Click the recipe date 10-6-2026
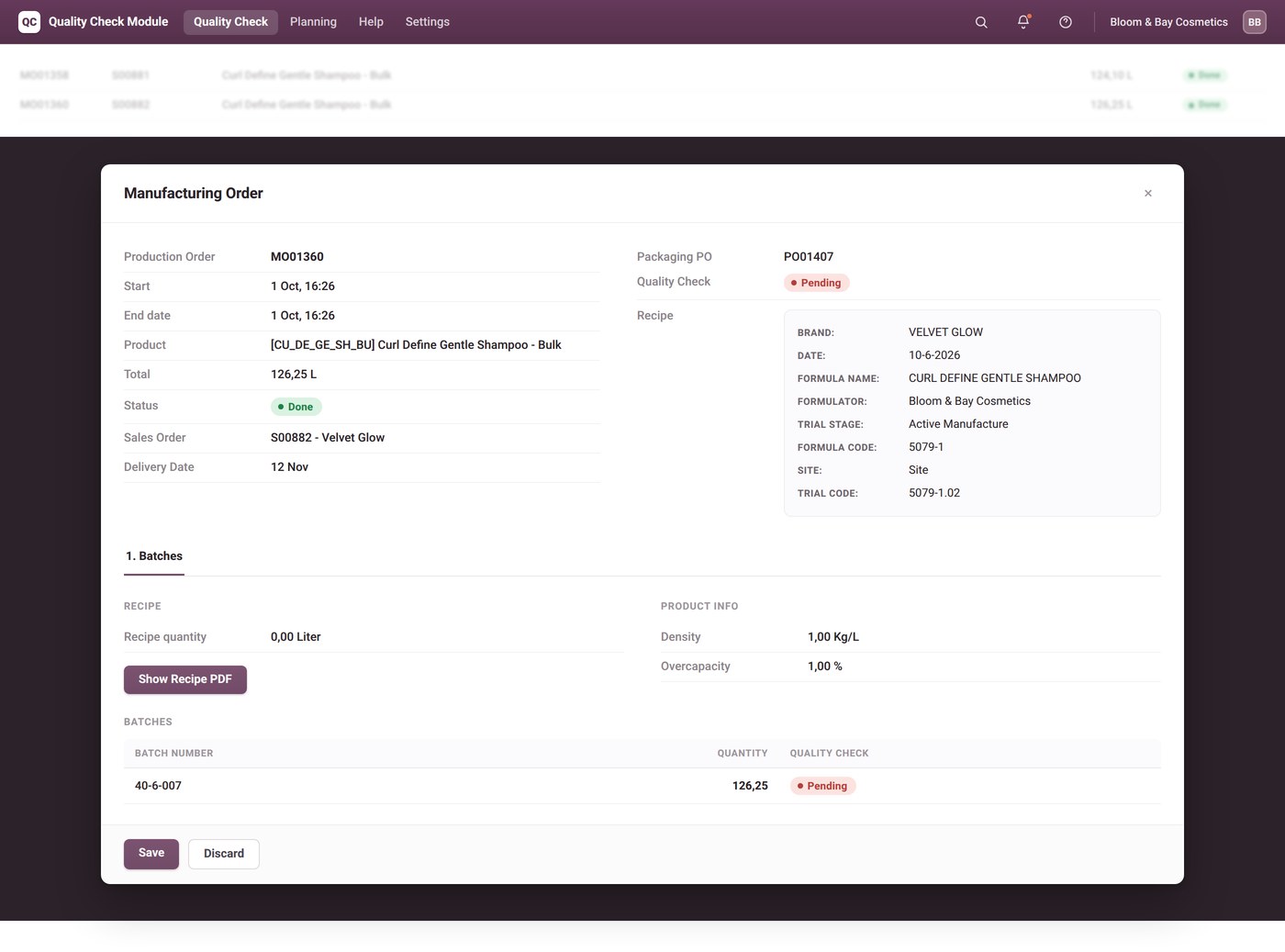Viewport: 1285px width, 952px height. click(x=934, y=355)
